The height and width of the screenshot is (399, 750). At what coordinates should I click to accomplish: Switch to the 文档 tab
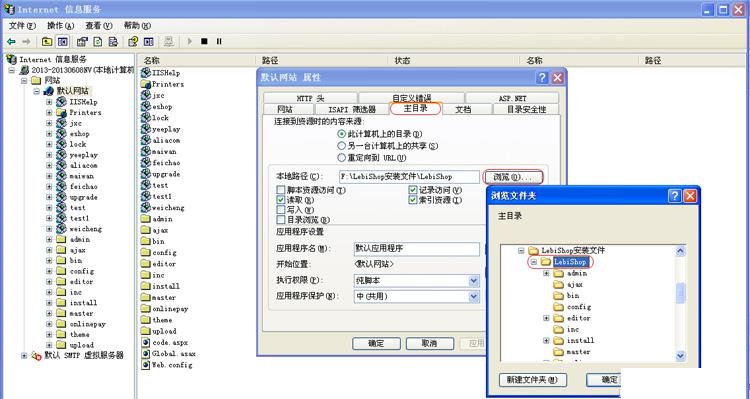click(463, 109)
